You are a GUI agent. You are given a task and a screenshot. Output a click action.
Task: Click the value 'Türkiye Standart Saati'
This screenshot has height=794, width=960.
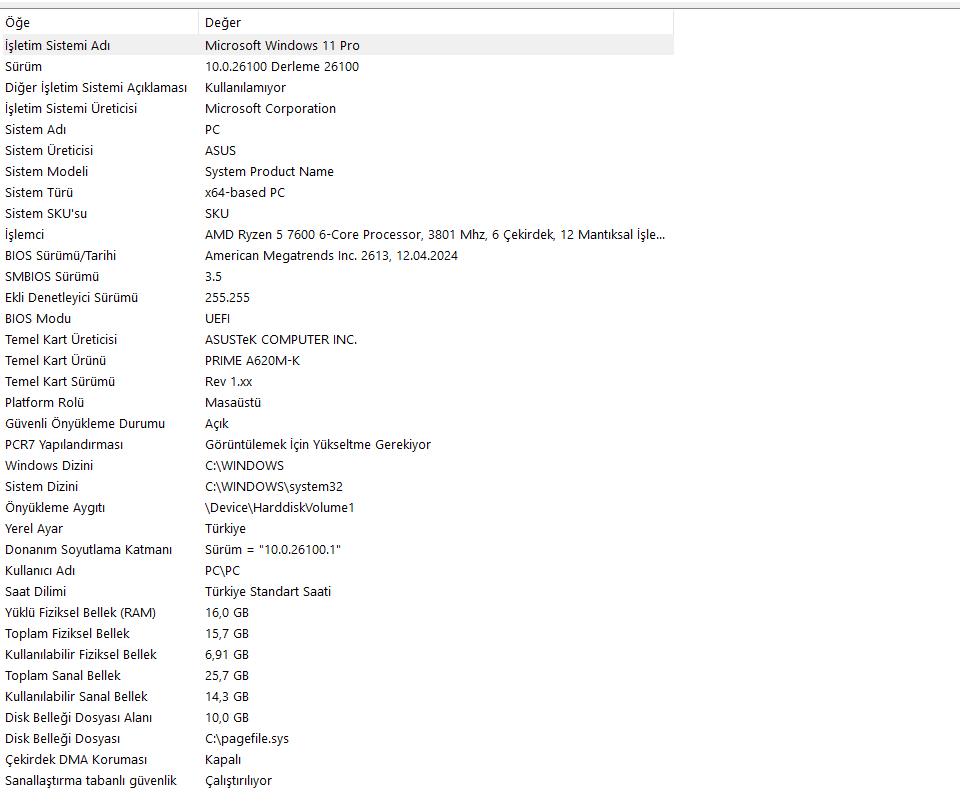tap(268, 592)
